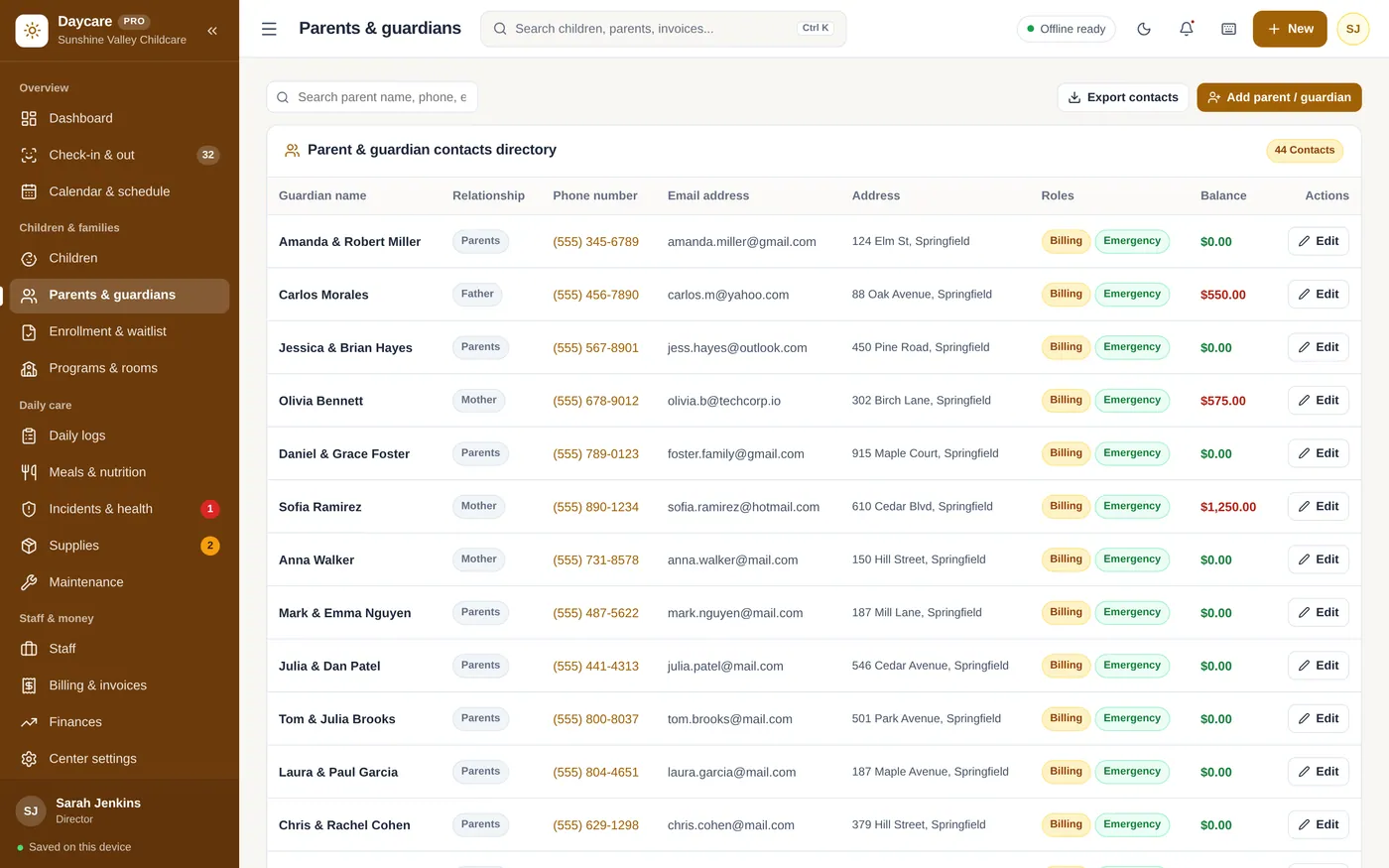
Task: Go to Finances page
Action: [x=119, y=722]
